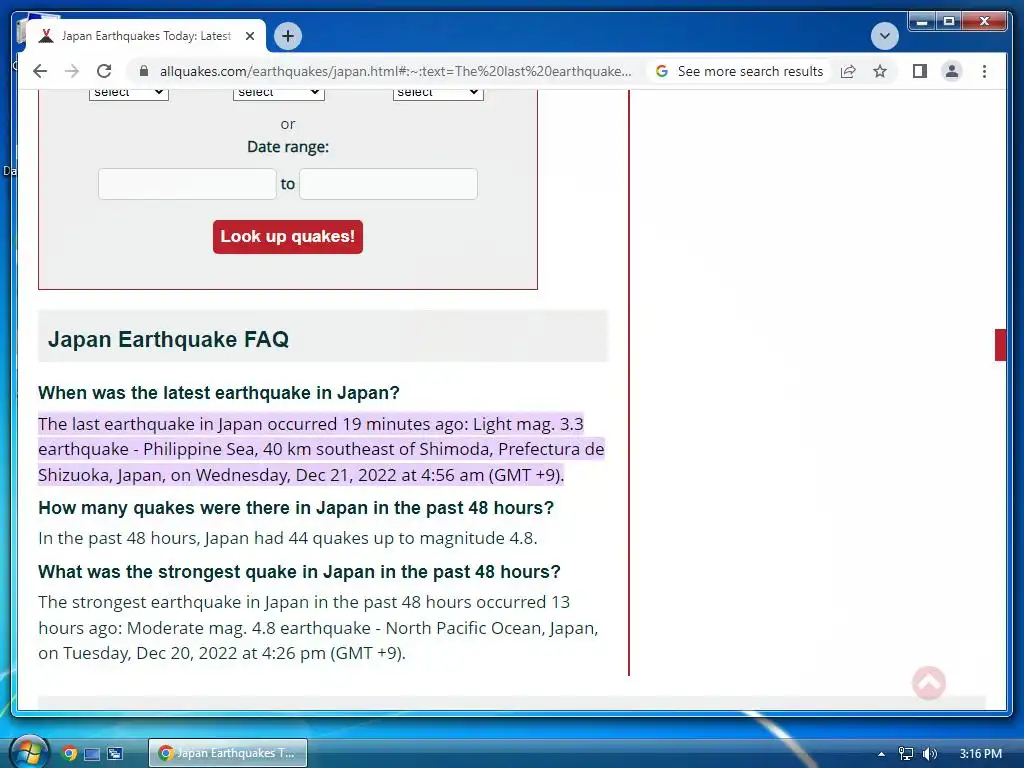View site security lock info
Image resolution: width=1024 pixels, height=768 pixels.
(144, 71)
